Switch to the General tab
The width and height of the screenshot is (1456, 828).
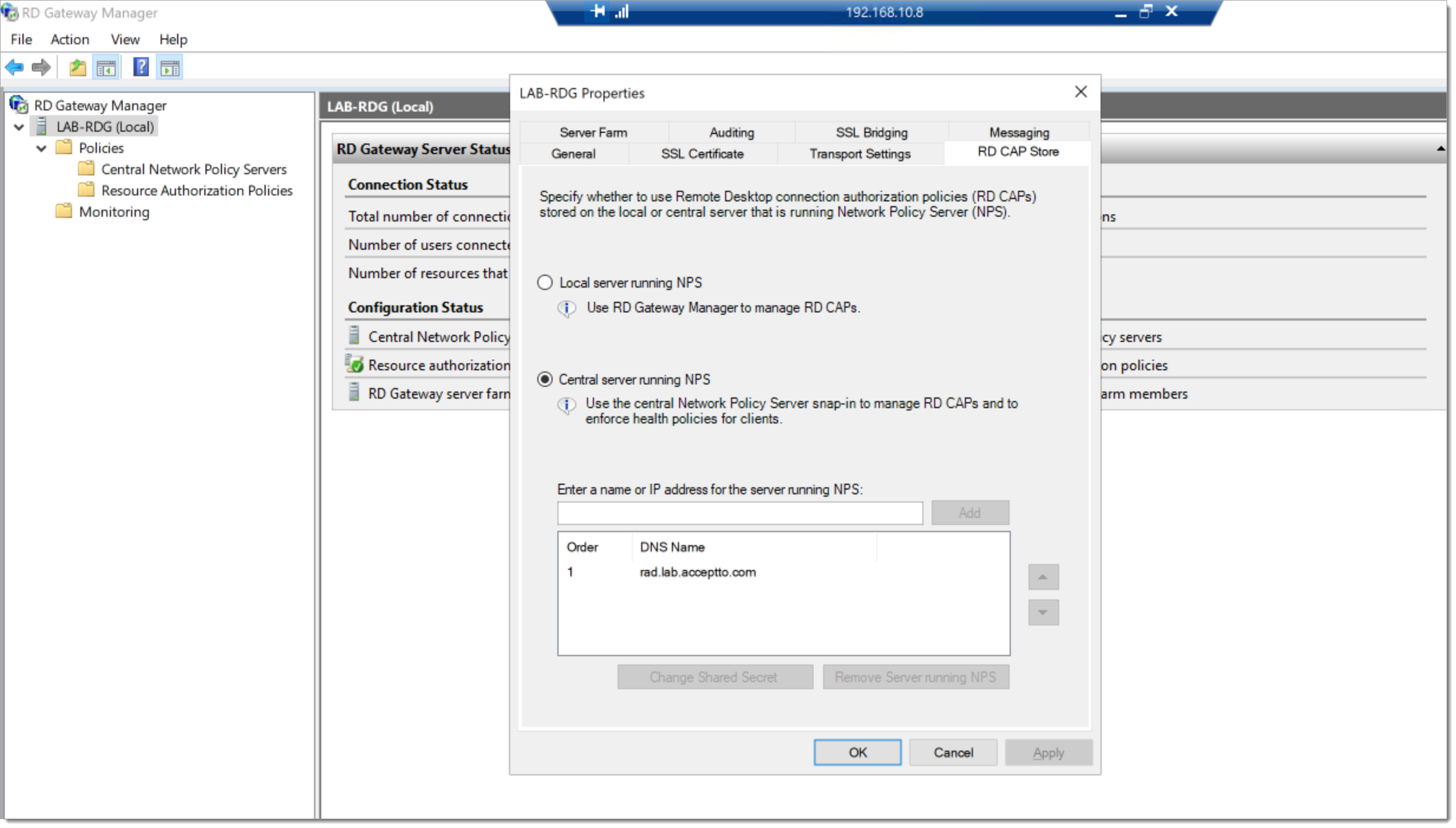point(573,154)
